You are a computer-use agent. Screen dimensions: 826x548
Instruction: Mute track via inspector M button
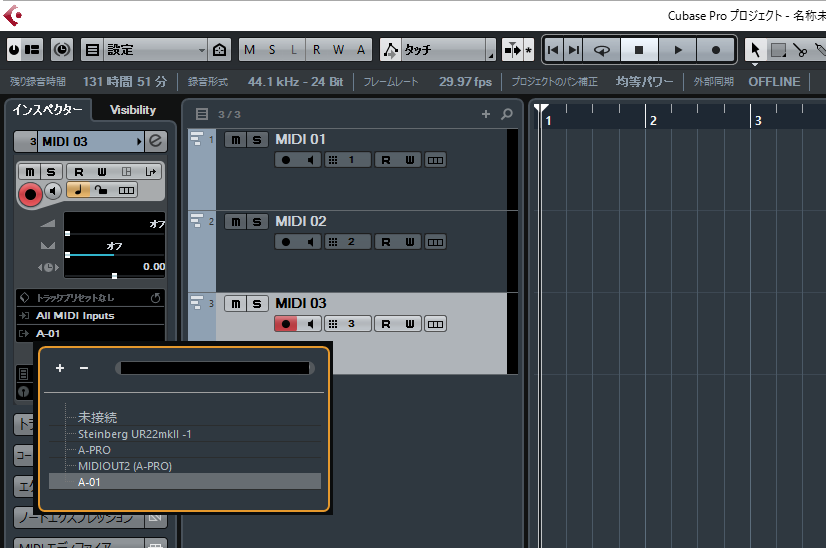coord(30,172)
